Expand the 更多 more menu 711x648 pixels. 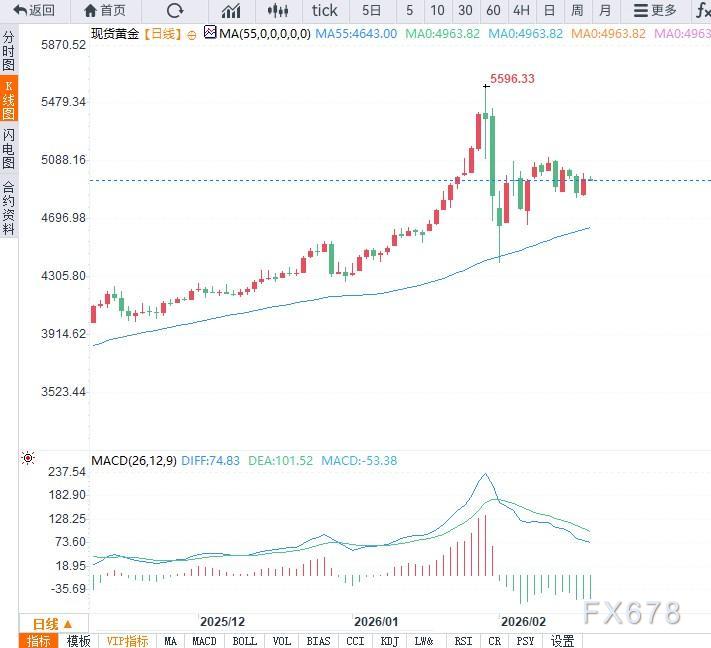[655, 11]
